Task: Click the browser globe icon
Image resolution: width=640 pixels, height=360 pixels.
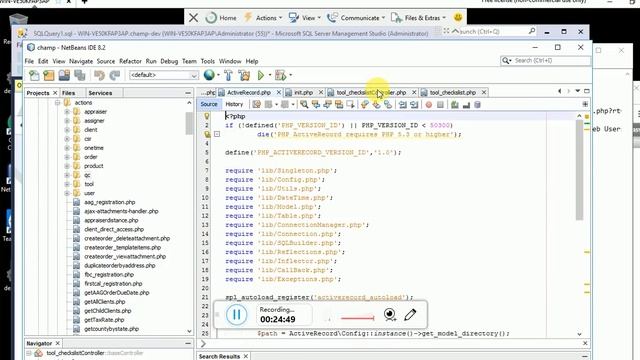Action: tap(209, 75)
